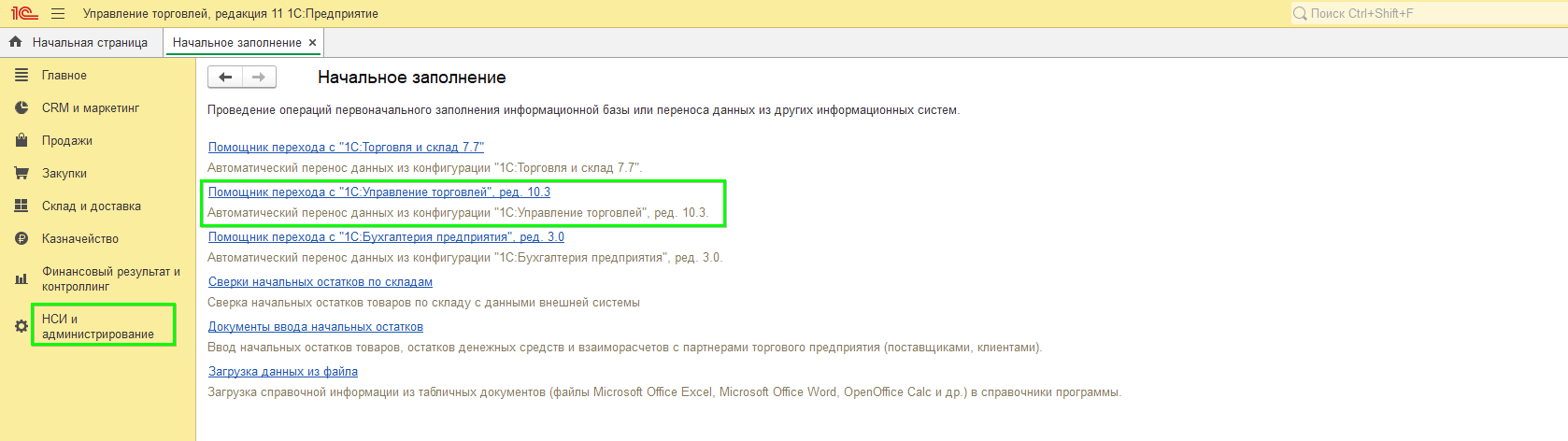Open Продажи section

click(67, 140)
